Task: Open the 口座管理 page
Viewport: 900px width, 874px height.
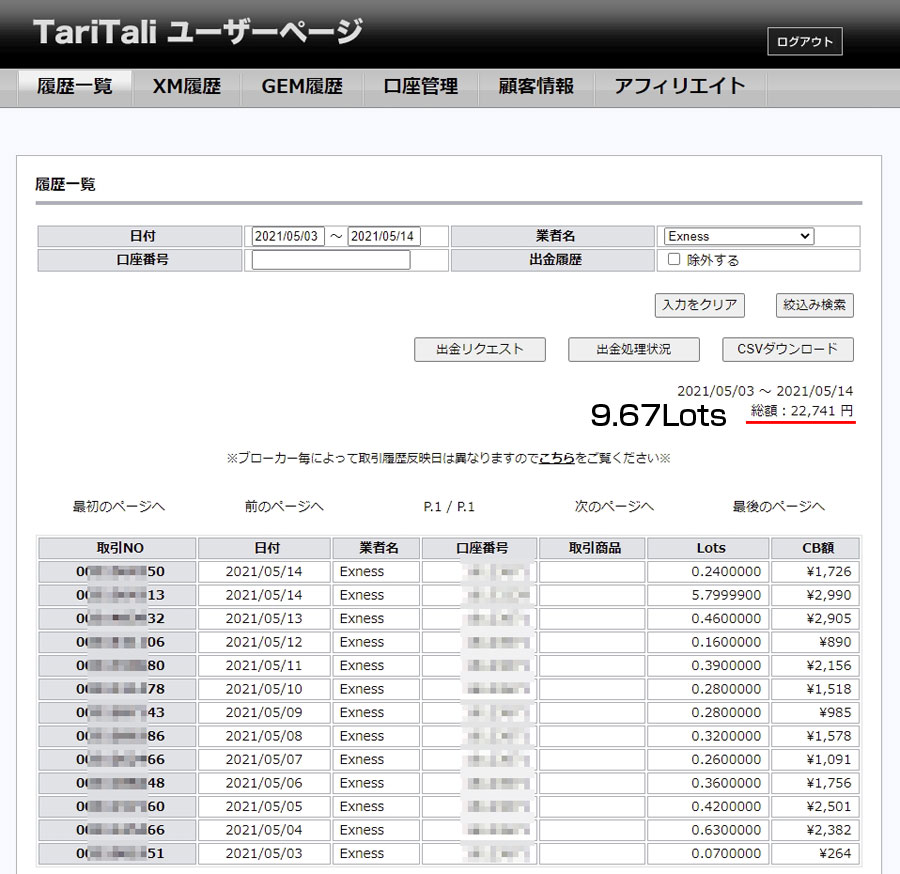Action: [x=422, y=87]
